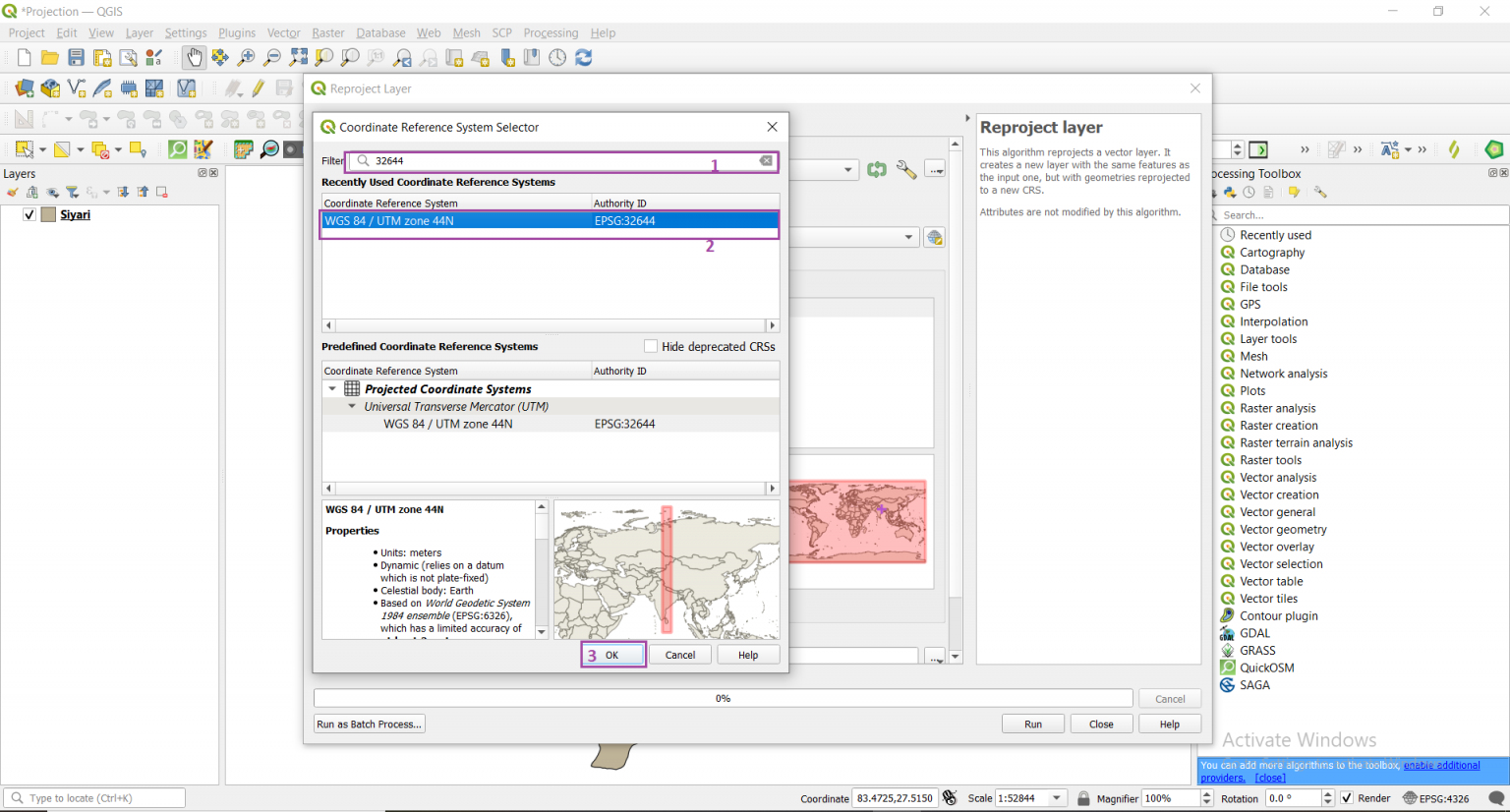Viewport: 1510px width, 812px height.
Task: Select the Pan Map tool
Action: point(195,57)
